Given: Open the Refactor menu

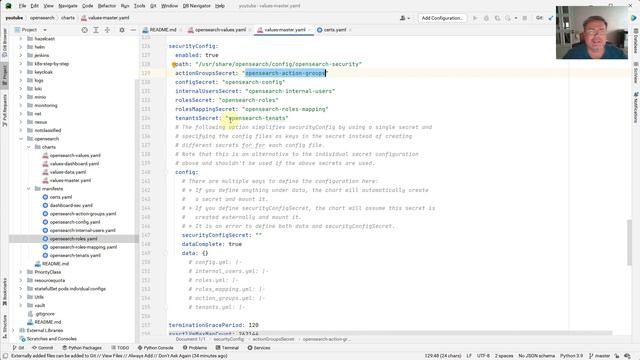Looking at the screenshot, I should tap(107, 6).
